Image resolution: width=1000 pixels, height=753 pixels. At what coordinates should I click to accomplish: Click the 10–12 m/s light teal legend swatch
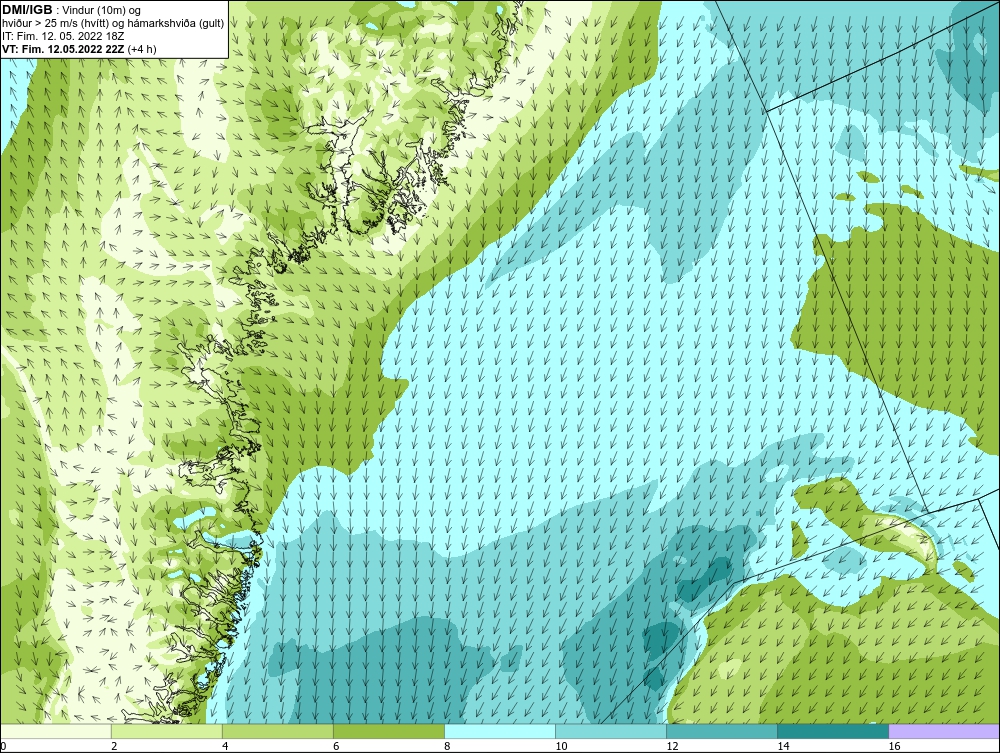pos(611,731)
